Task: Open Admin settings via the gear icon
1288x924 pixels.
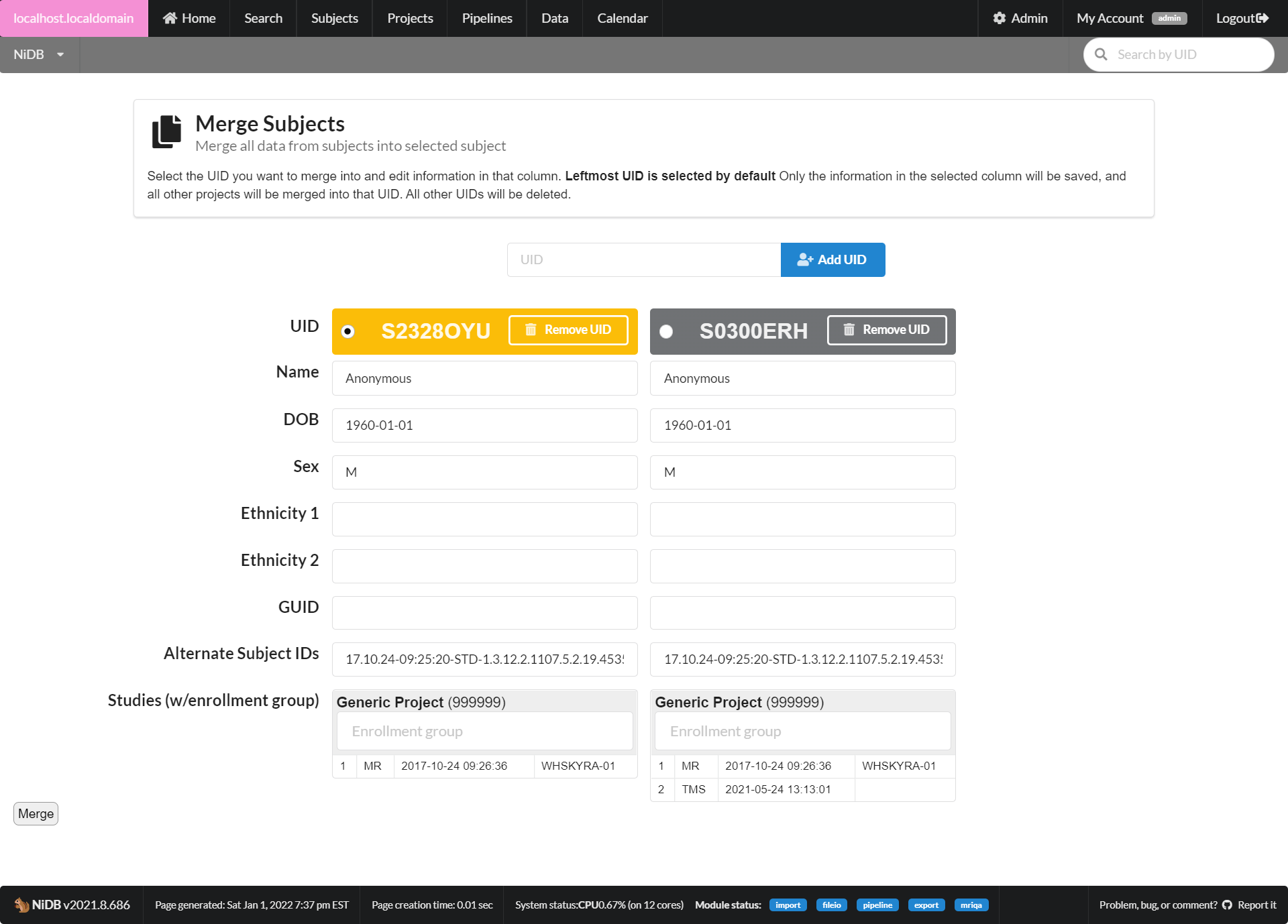Action: pos(1000,18)
